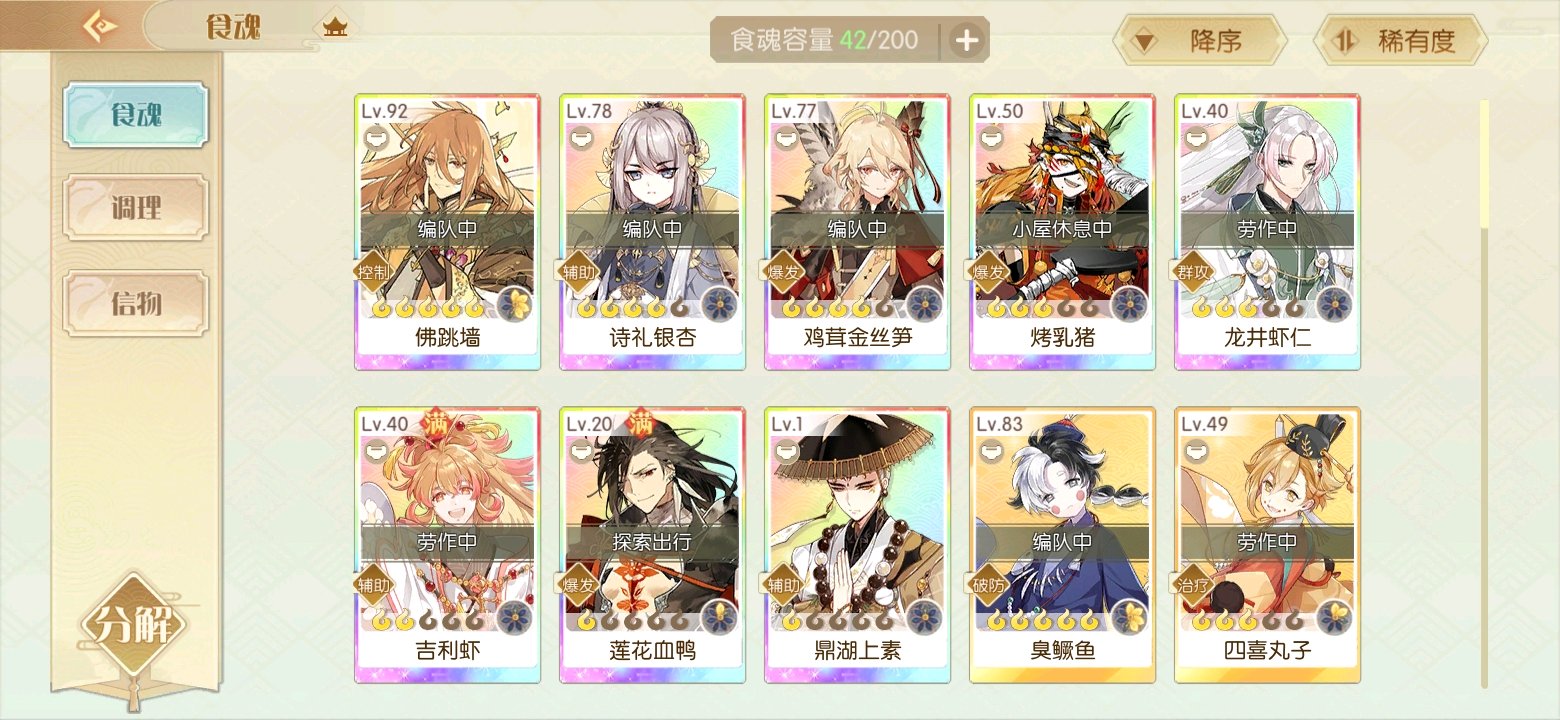Tap the golden flower badge on 佛跳墙 card

[x=515, y=304]
